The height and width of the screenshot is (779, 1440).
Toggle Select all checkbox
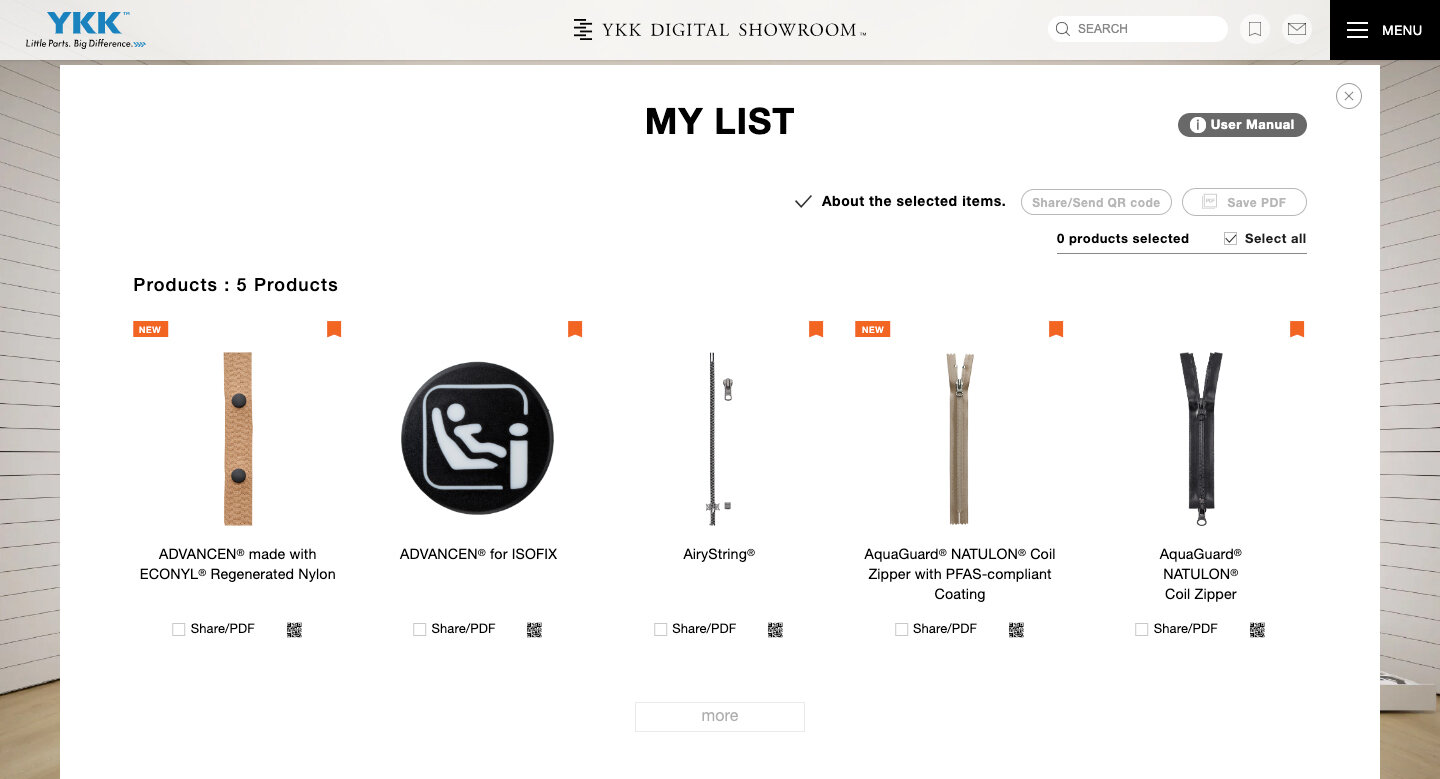[x=1231, y=238]
